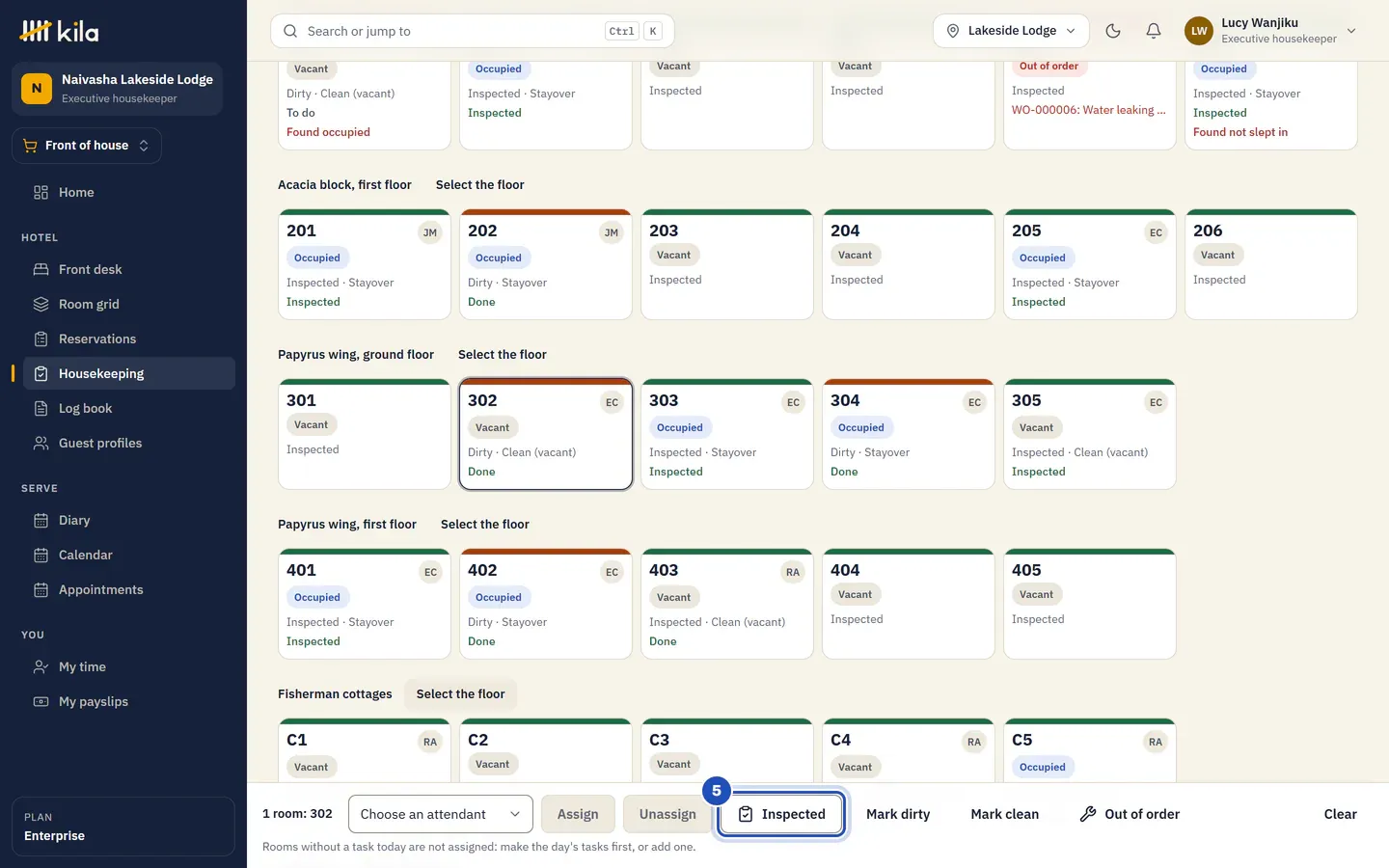Screen dimensions: 1389x868
Task: Select the floor for Papyrus wing, first floor
Action: pos(485,524)
